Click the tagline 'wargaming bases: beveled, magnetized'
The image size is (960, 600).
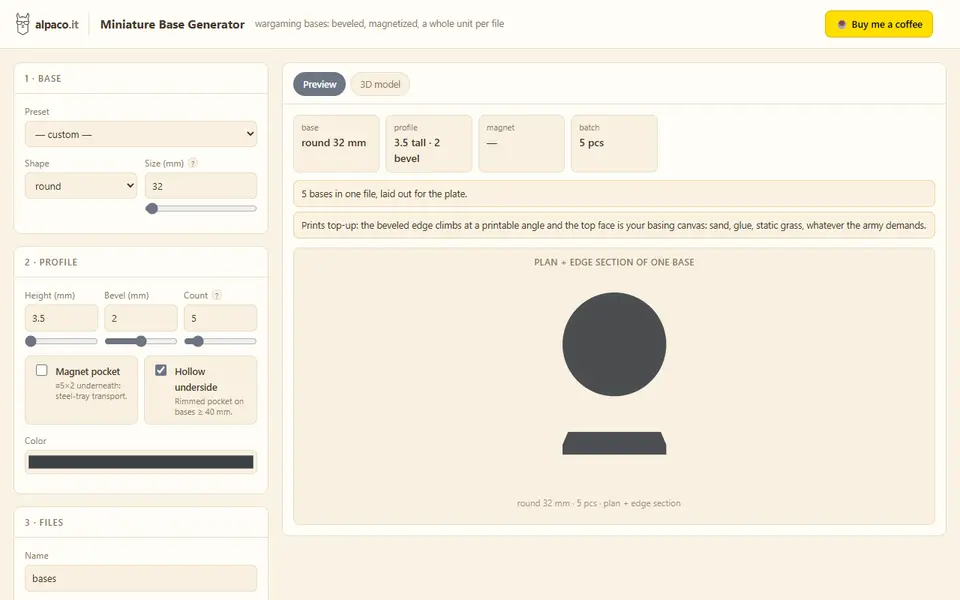[380, 24]
